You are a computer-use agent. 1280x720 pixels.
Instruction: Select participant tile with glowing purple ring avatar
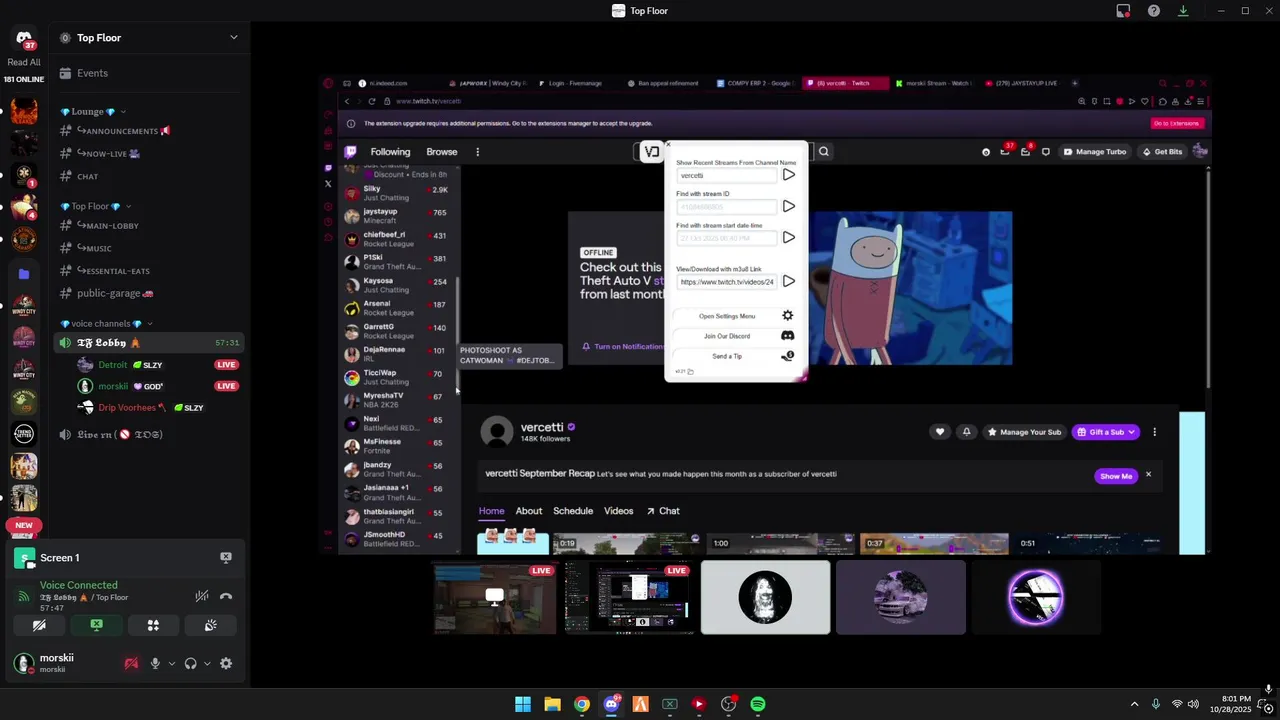point(1035,598)
